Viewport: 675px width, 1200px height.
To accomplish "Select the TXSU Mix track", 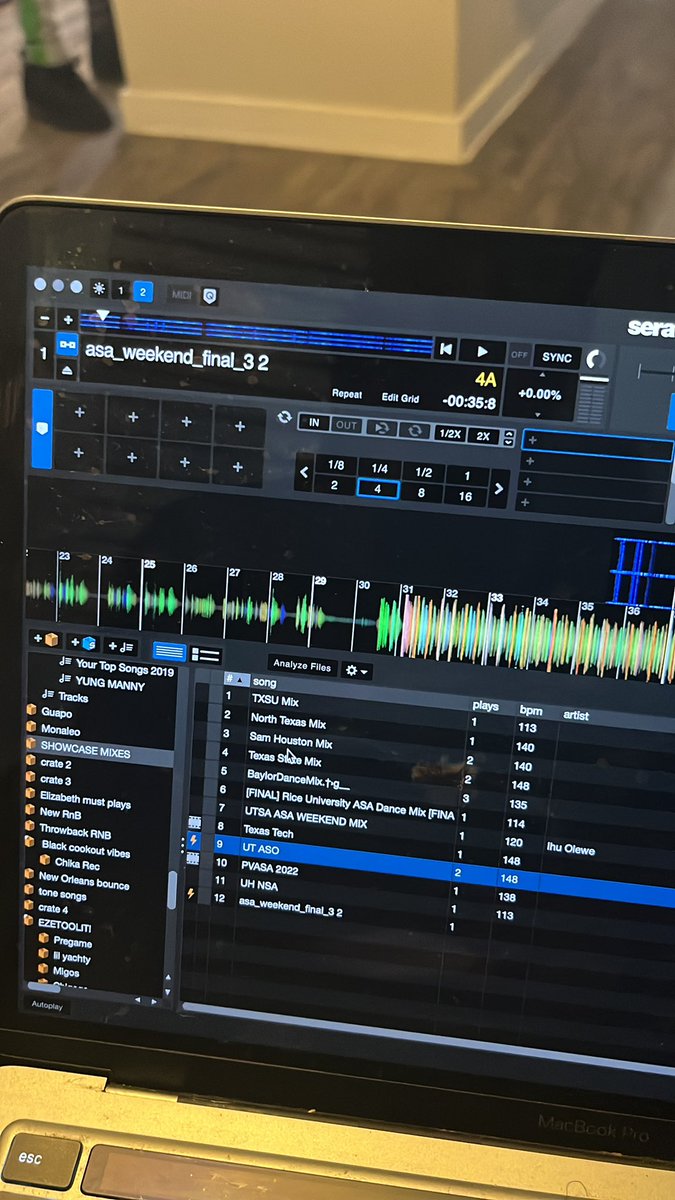I will tap(275, 701).
